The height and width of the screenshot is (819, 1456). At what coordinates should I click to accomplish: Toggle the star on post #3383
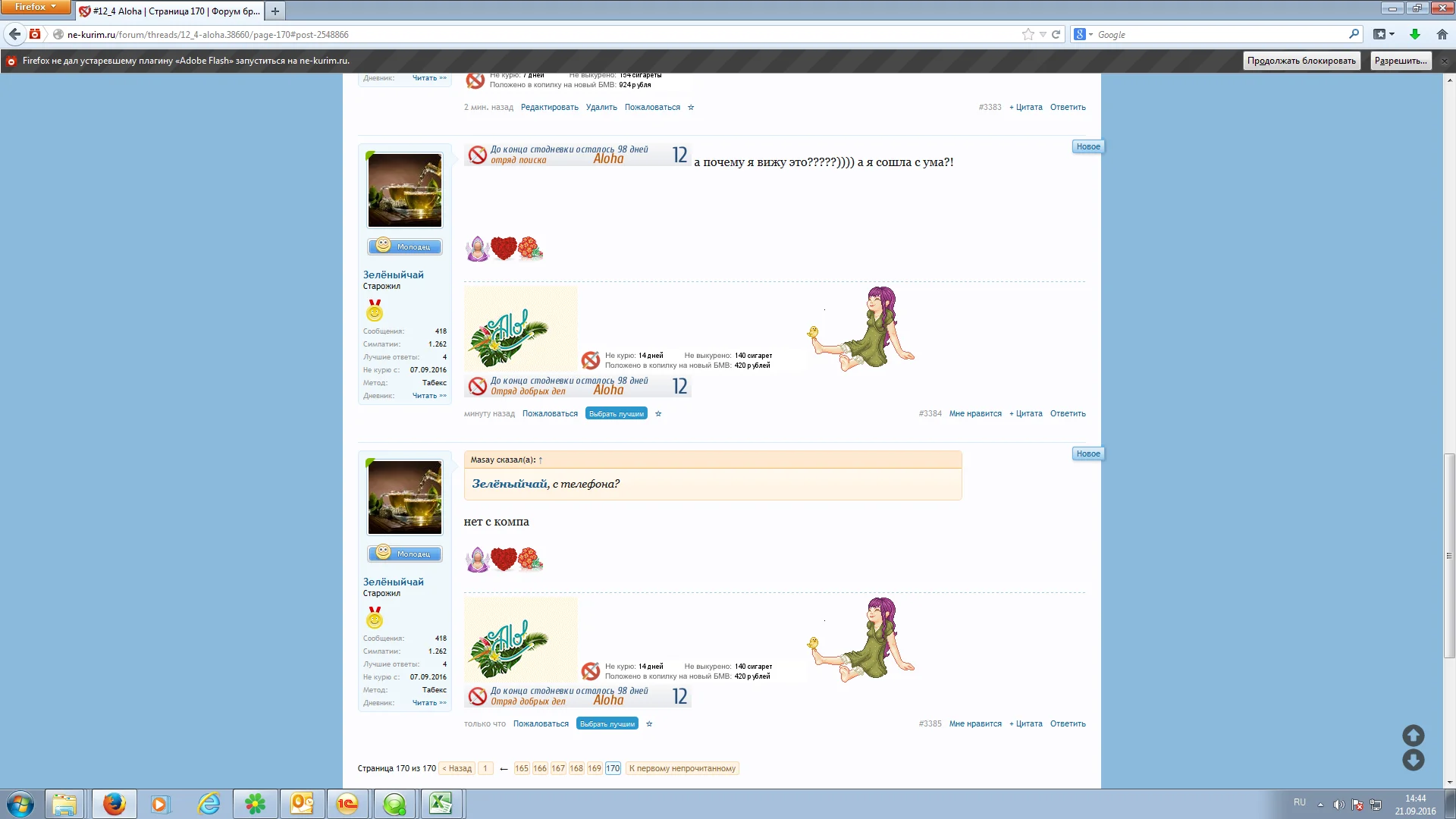[691, 108]
